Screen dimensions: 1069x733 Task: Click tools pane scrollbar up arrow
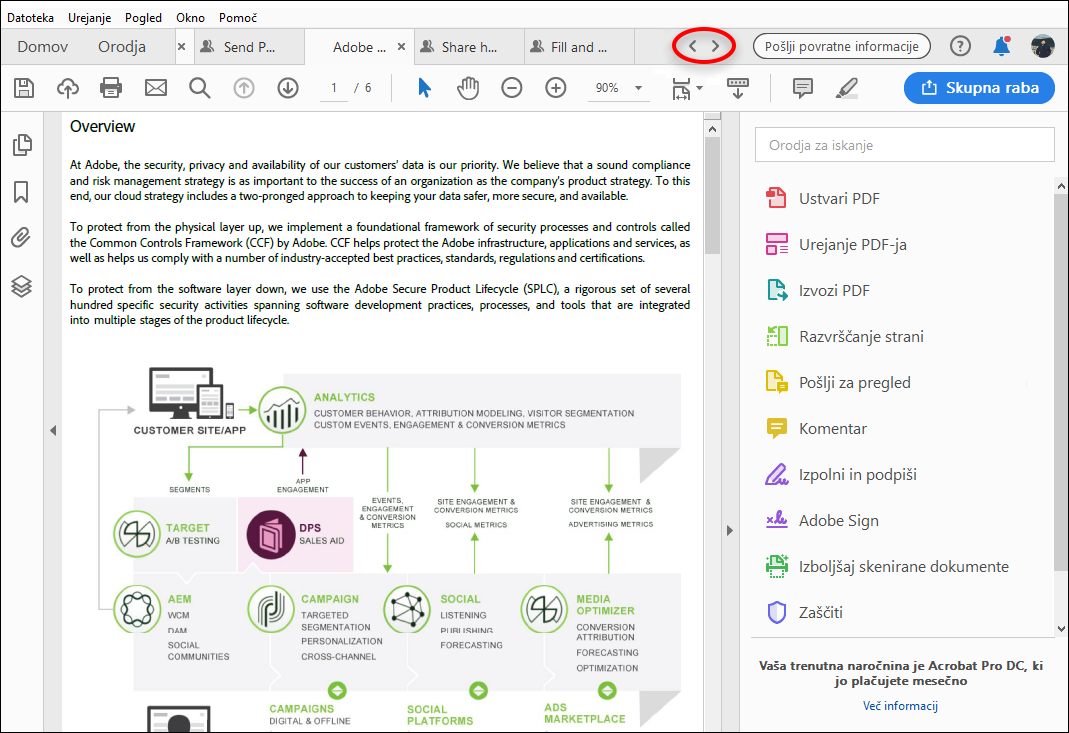[x=1061, y=185]
